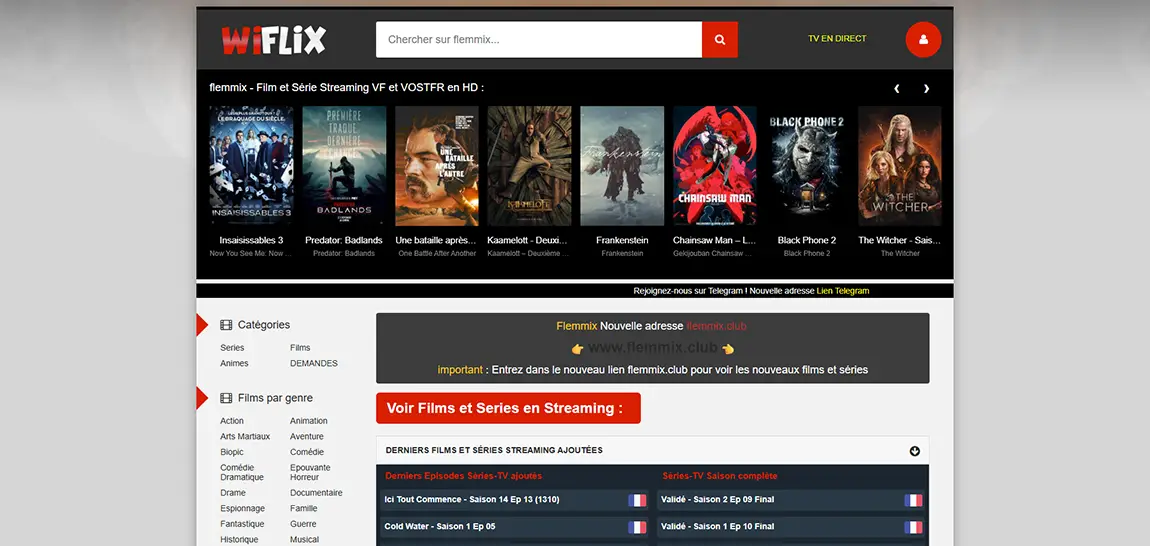This screenshot has width=1150, height=546.
Task: Click the Frankenstein title under poster
Action: point(622,240)
